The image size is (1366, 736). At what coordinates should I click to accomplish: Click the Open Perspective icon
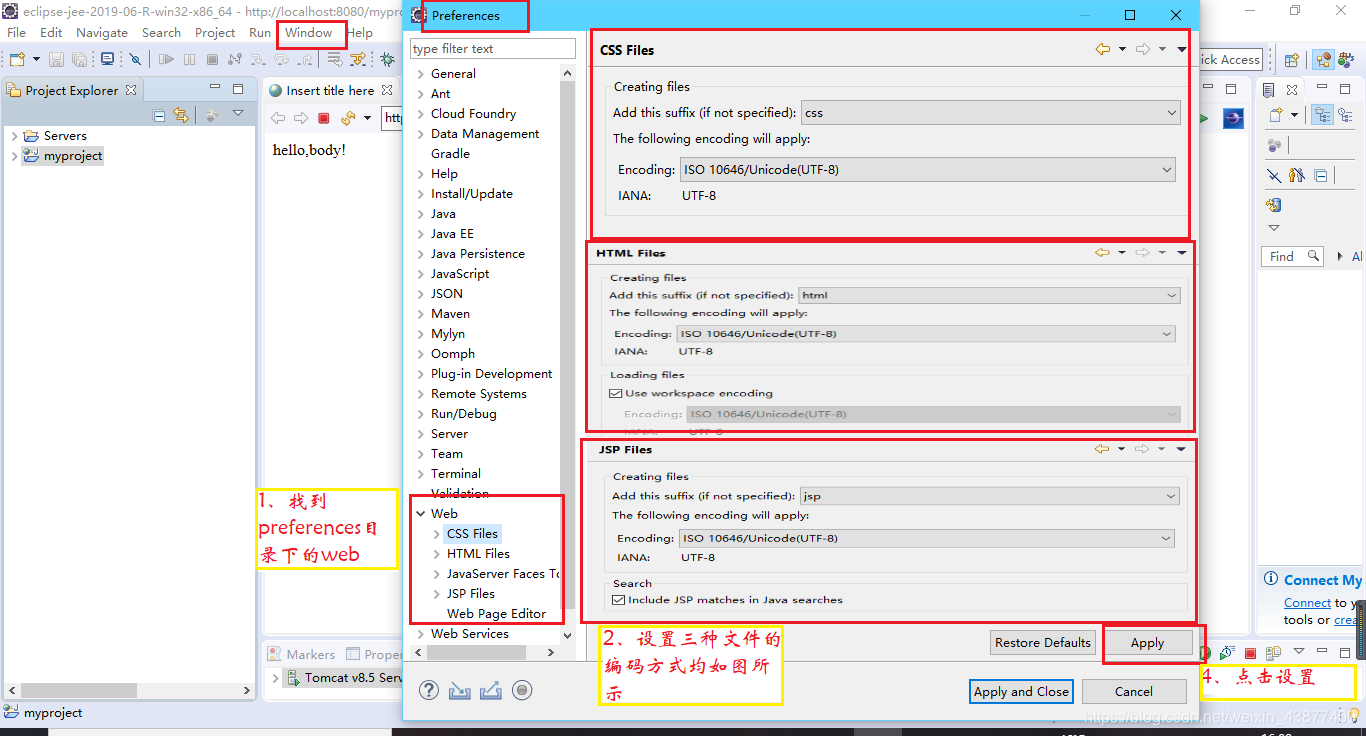1291,60
